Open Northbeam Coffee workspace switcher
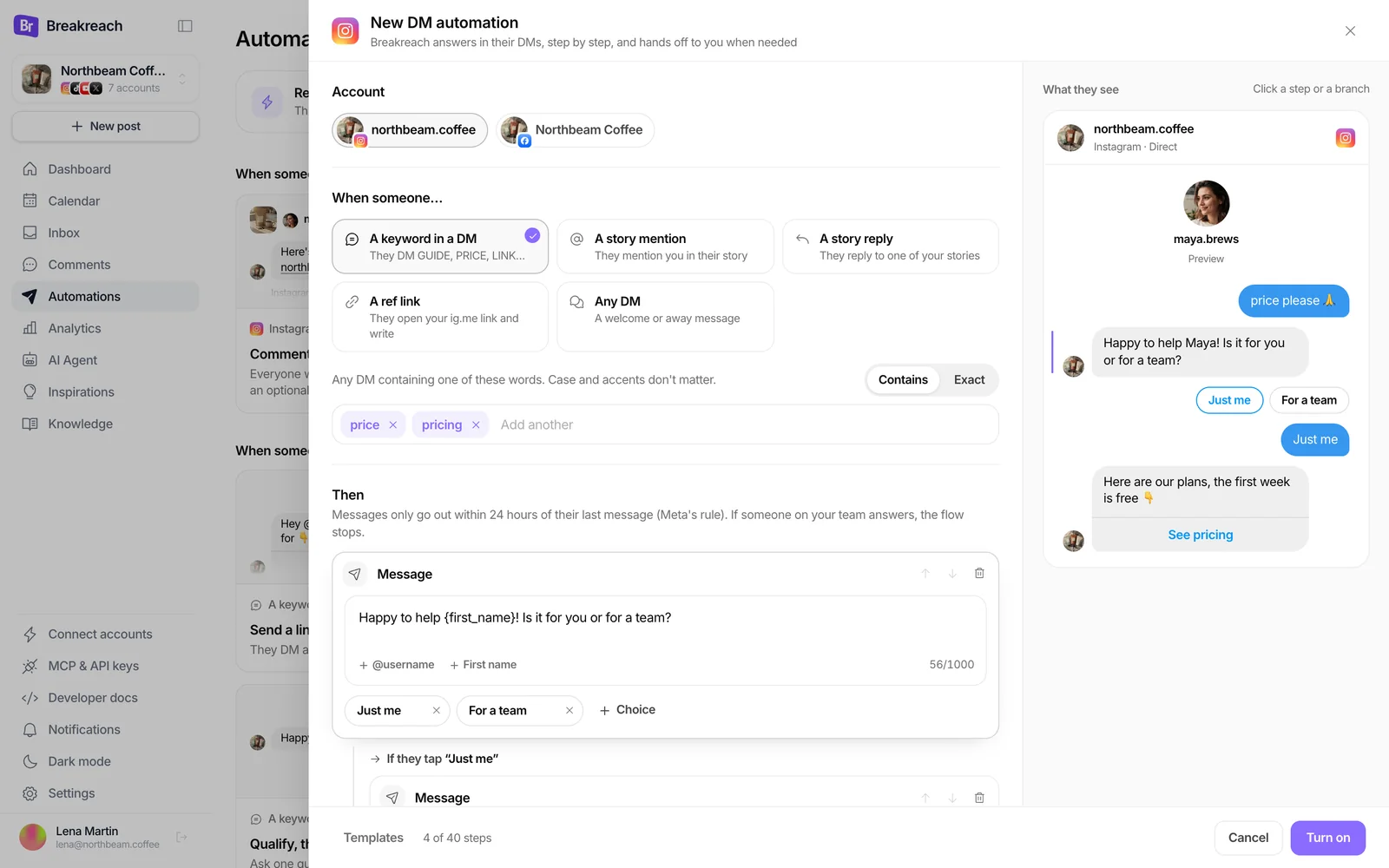The height and width of the screenshot is (868, 1389). 105,78
